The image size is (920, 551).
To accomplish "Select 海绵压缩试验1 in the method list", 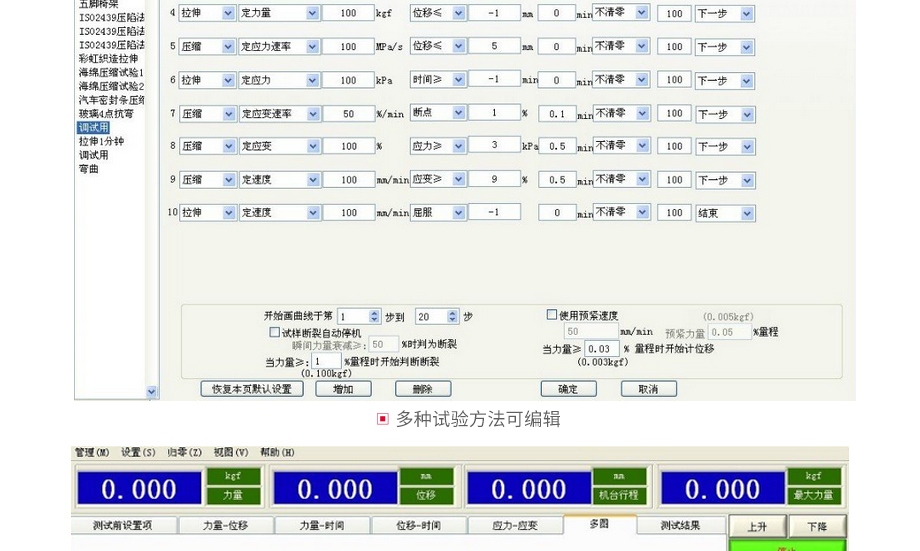I will pos(111,73).
